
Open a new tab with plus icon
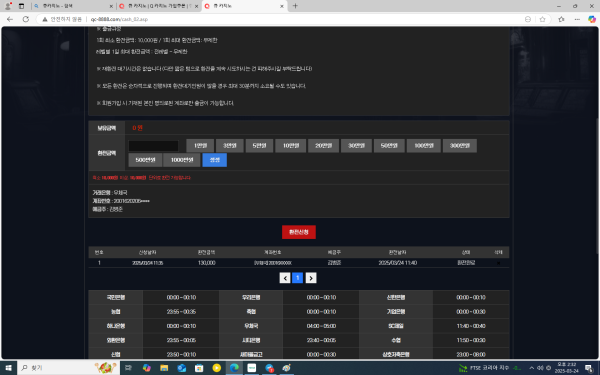tap(295, 6)
